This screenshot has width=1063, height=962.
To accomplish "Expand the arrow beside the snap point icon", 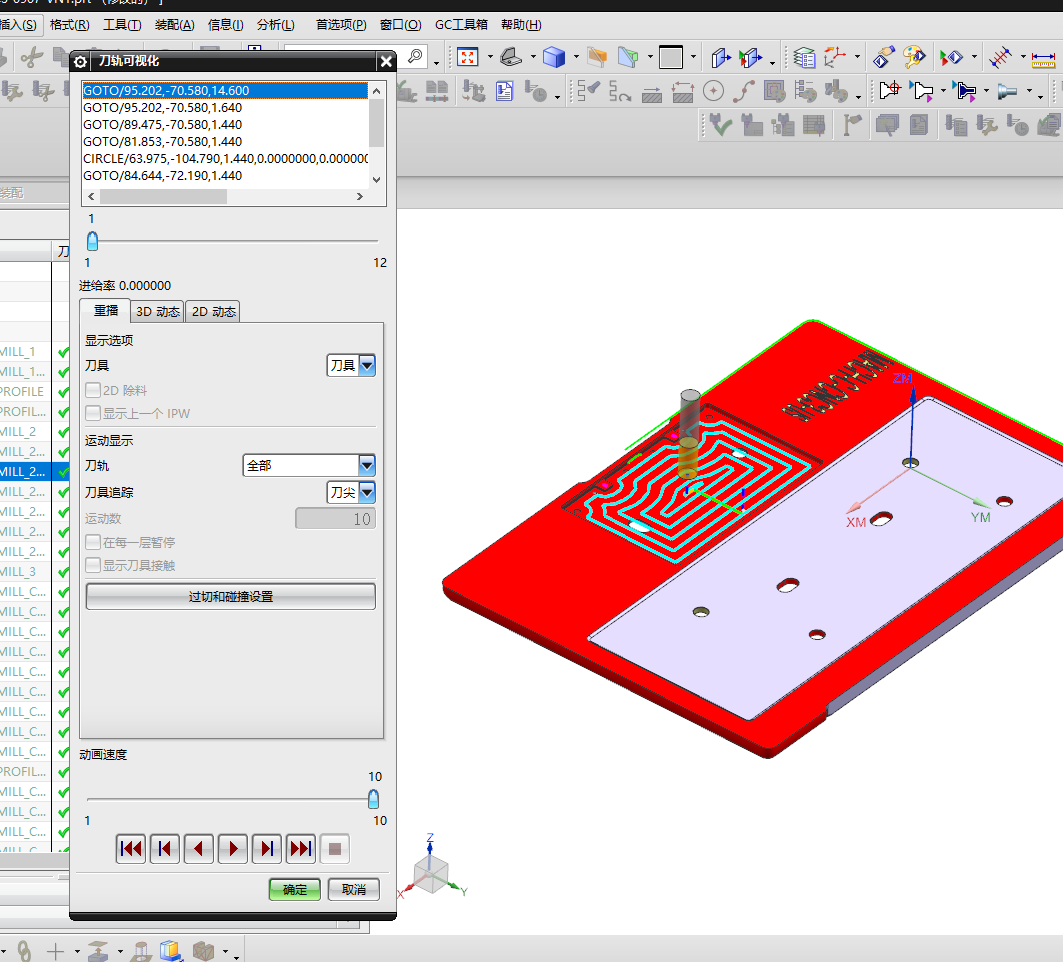I will click(1023, 57).
